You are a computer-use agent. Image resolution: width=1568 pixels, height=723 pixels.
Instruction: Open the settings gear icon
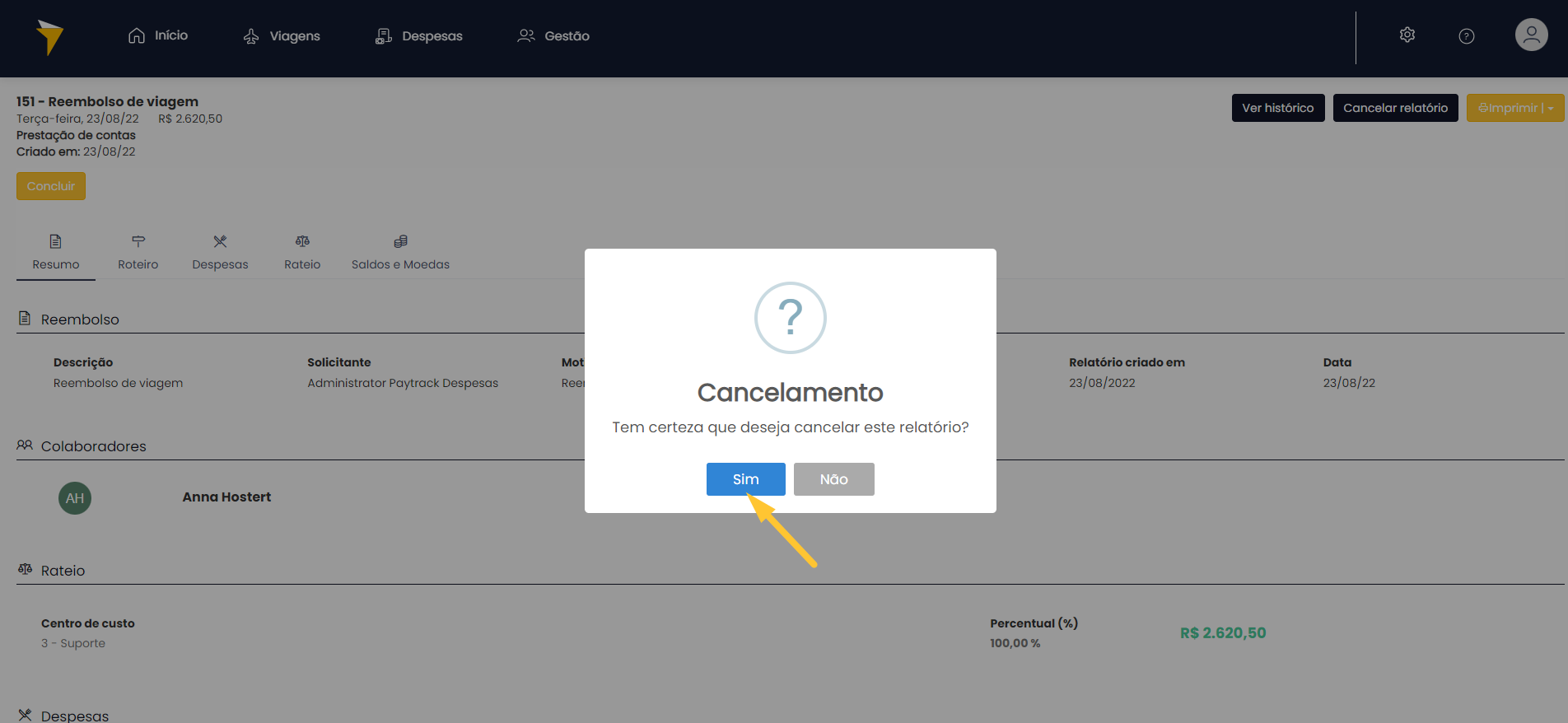(x=1407, y=35)
